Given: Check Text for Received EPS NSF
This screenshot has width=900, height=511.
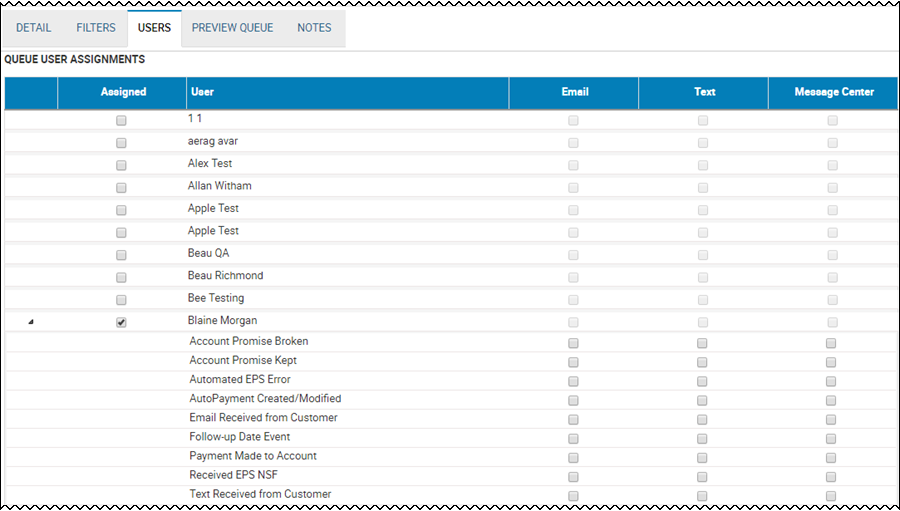Looking at the screenshot, I should [x=702, y=477].
